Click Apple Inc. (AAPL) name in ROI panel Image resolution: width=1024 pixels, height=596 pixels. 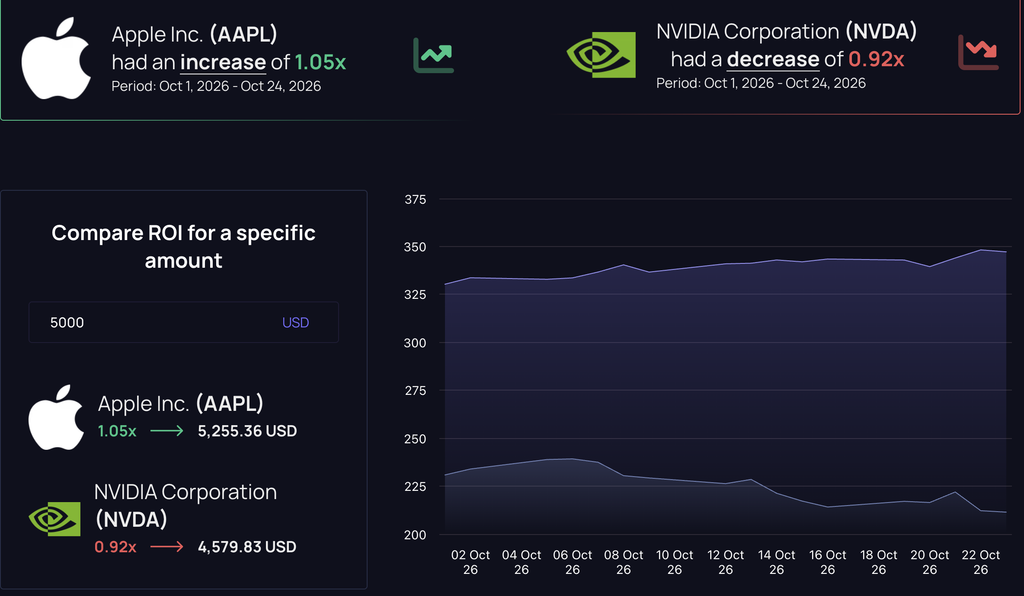pos(181,403)
